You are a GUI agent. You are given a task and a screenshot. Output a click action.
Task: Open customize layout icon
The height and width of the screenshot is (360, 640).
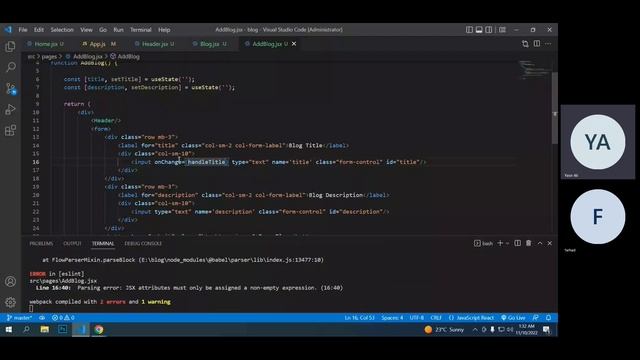502,29
